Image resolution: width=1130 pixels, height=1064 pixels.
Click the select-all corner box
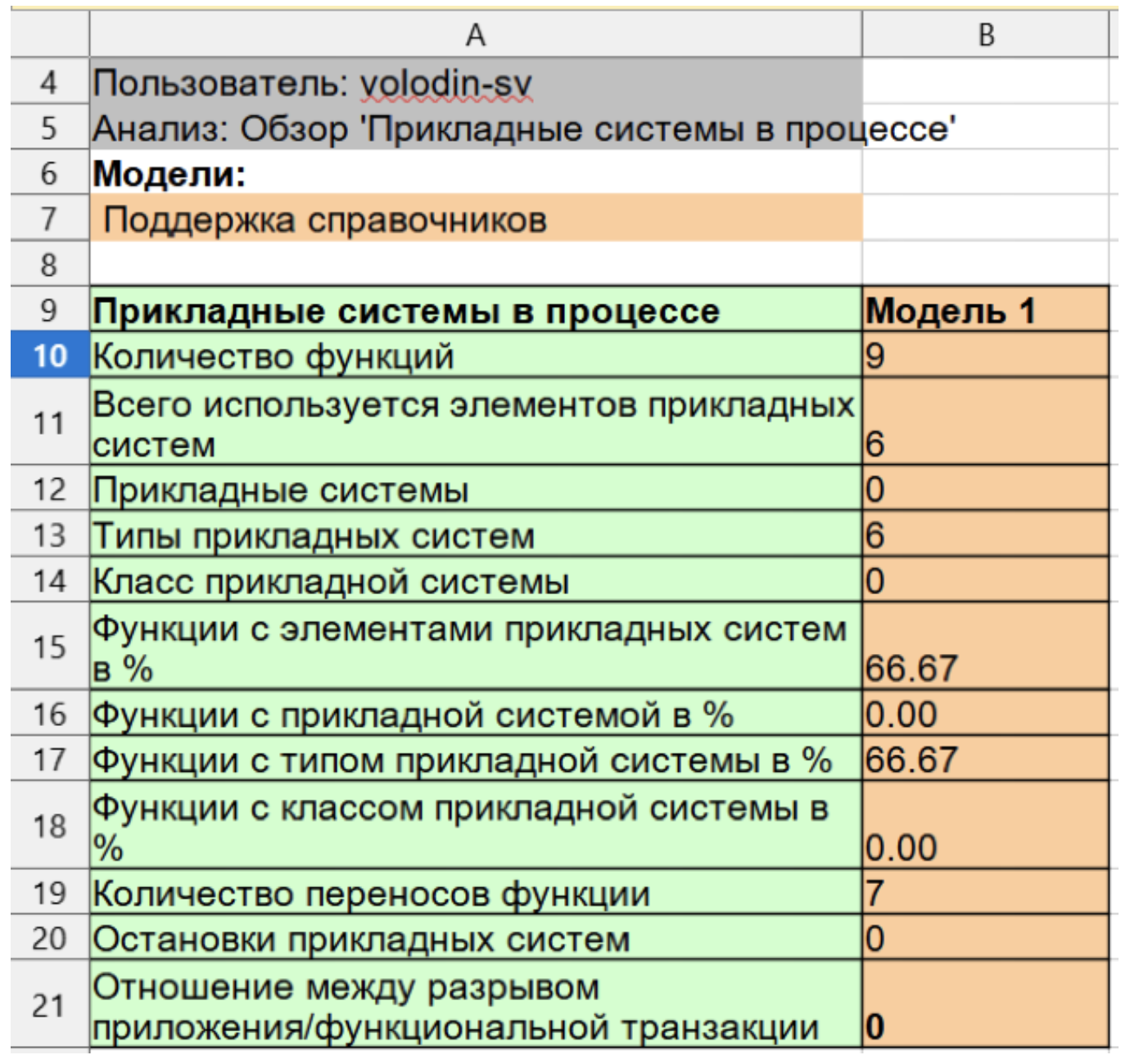pyautogui.click(x=49, y=35)
